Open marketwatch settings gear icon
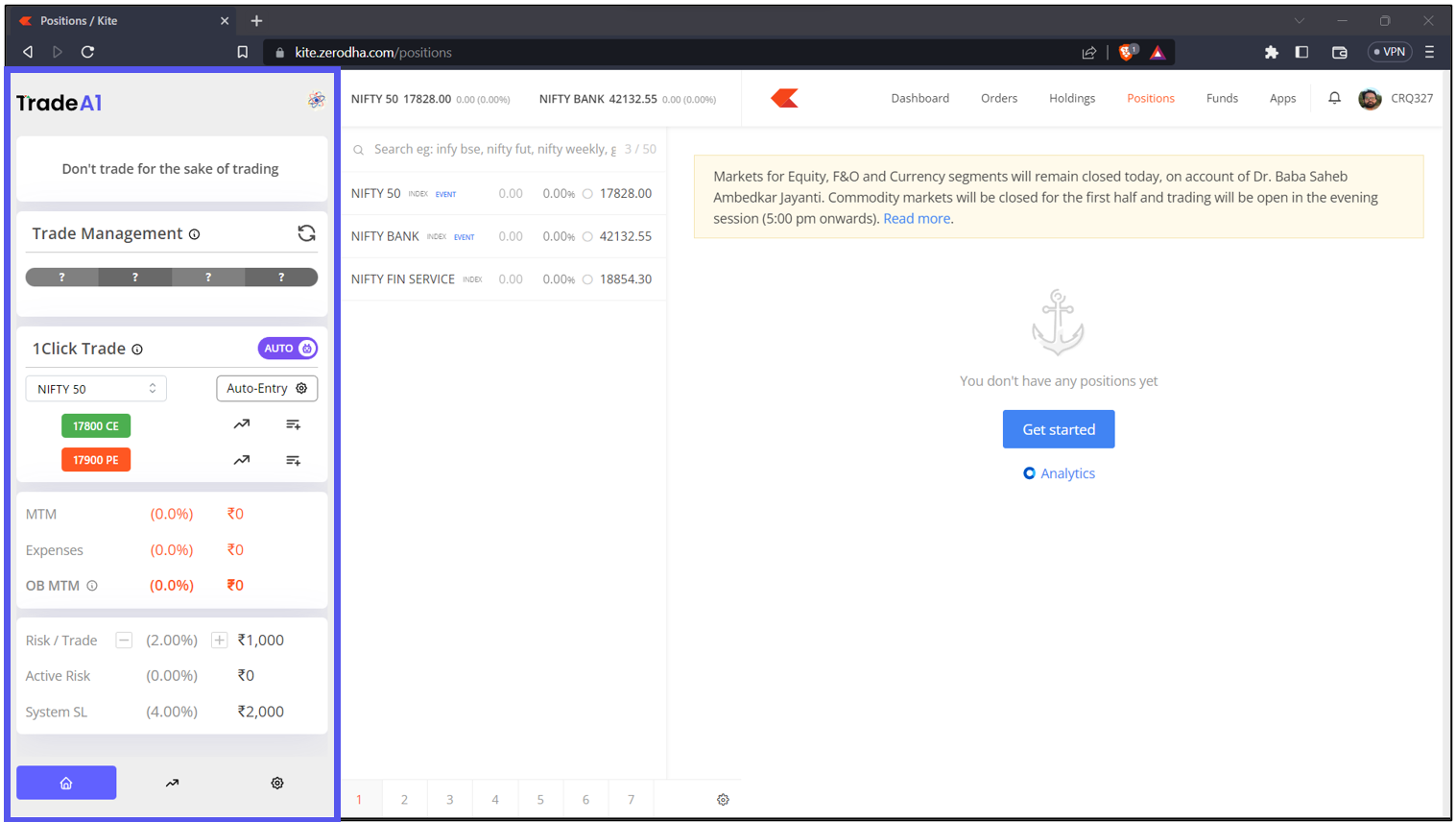1456x822 pixels. click(723, 799)
